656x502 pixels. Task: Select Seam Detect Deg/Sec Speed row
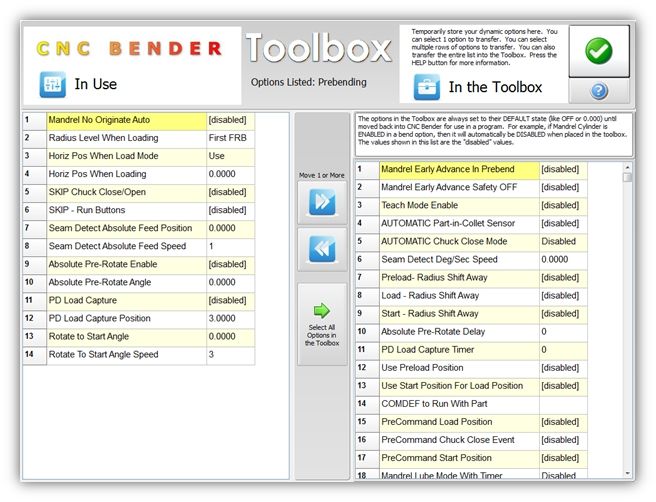472,259
